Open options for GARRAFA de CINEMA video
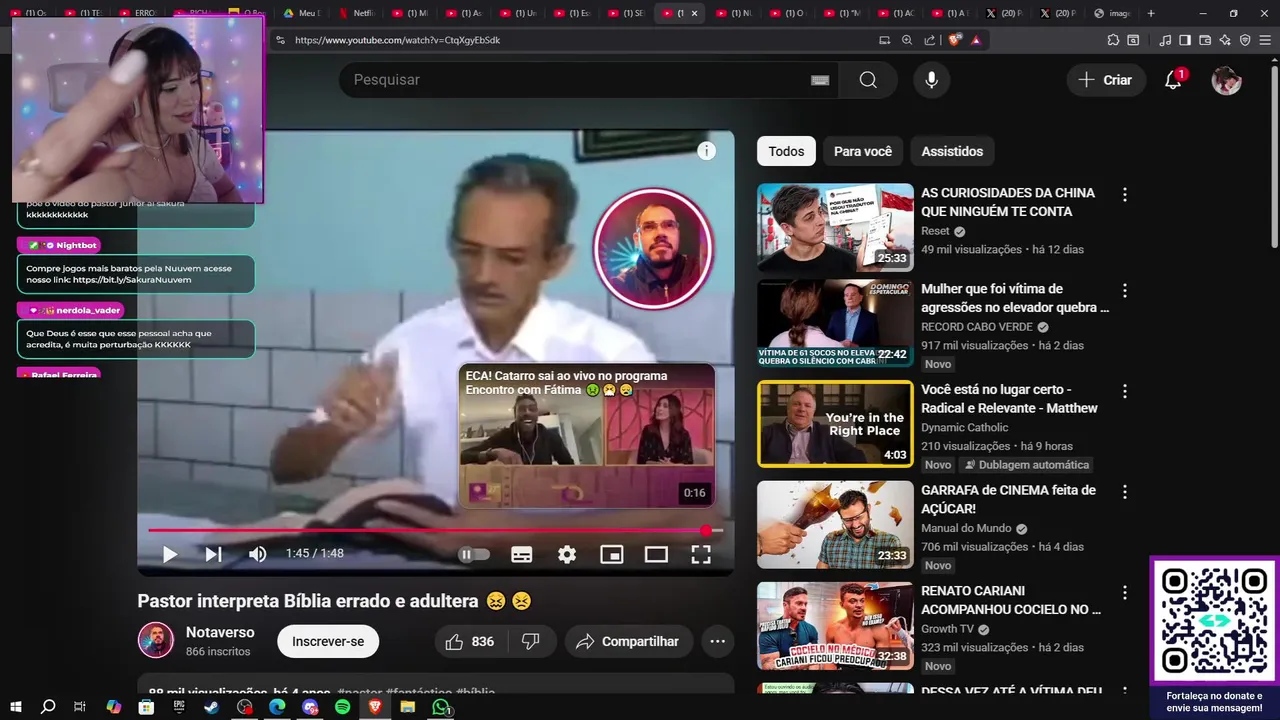The image size is (1280, 720). [1125, 492]
